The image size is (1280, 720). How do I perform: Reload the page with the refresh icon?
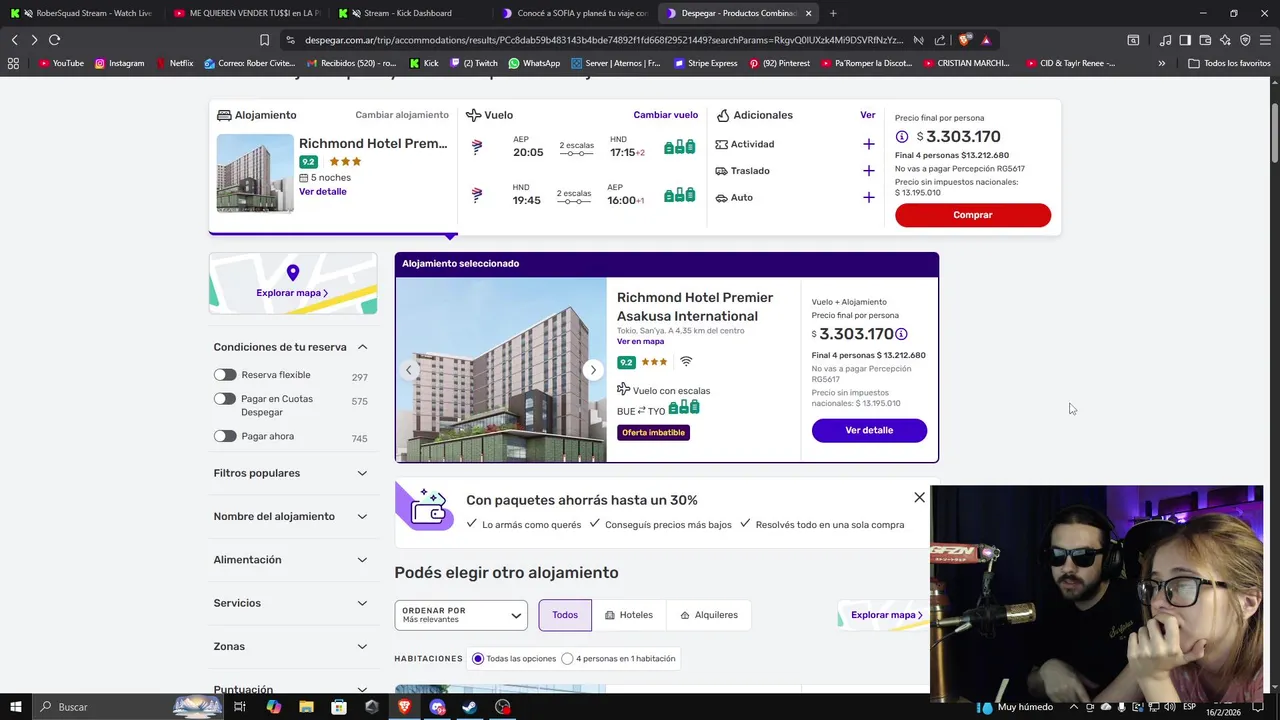point(54,40)
